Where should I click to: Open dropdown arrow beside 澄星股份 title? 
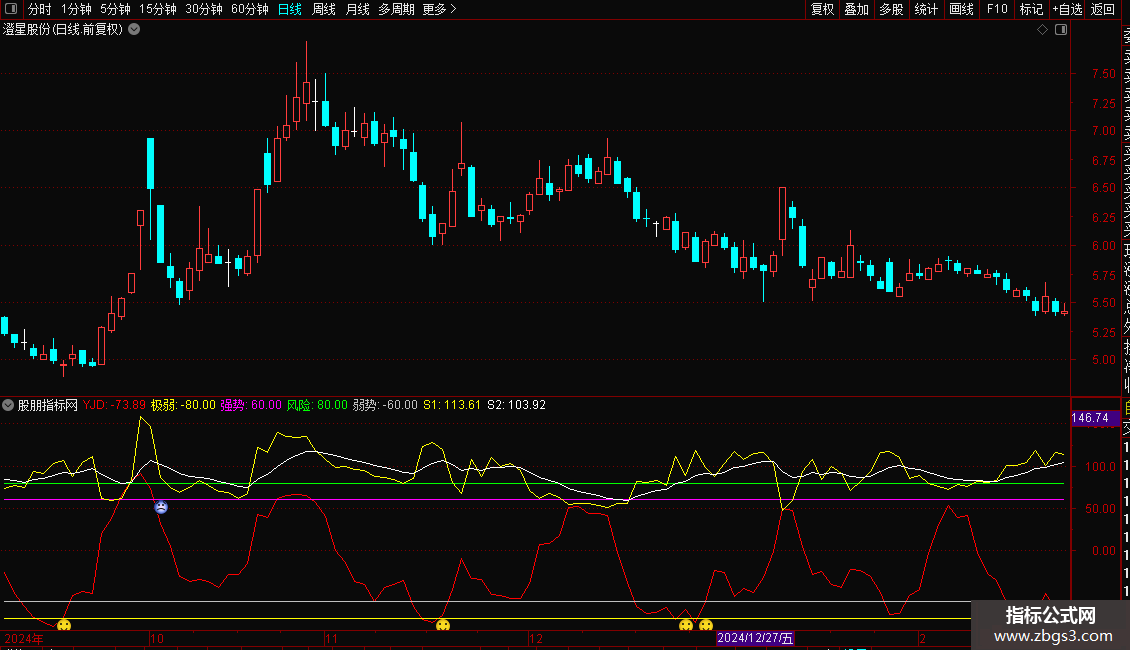134,29
